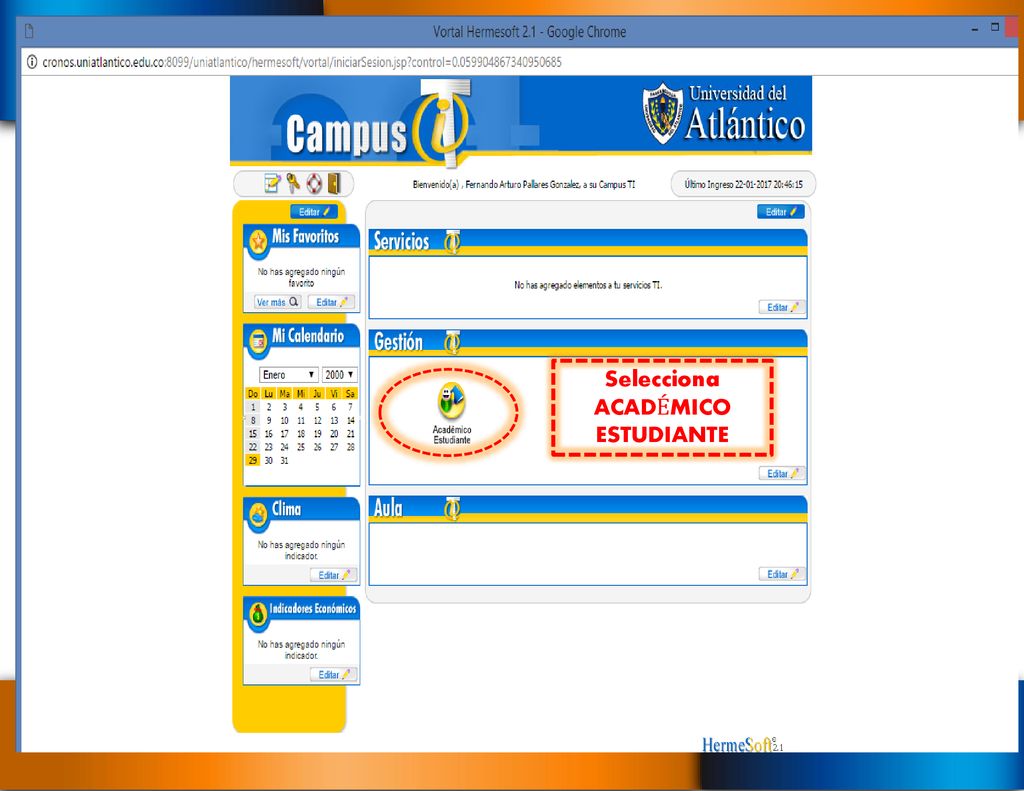Click the TI logo next to Servicios
The image size is (1024, 791).
(452, 242)
